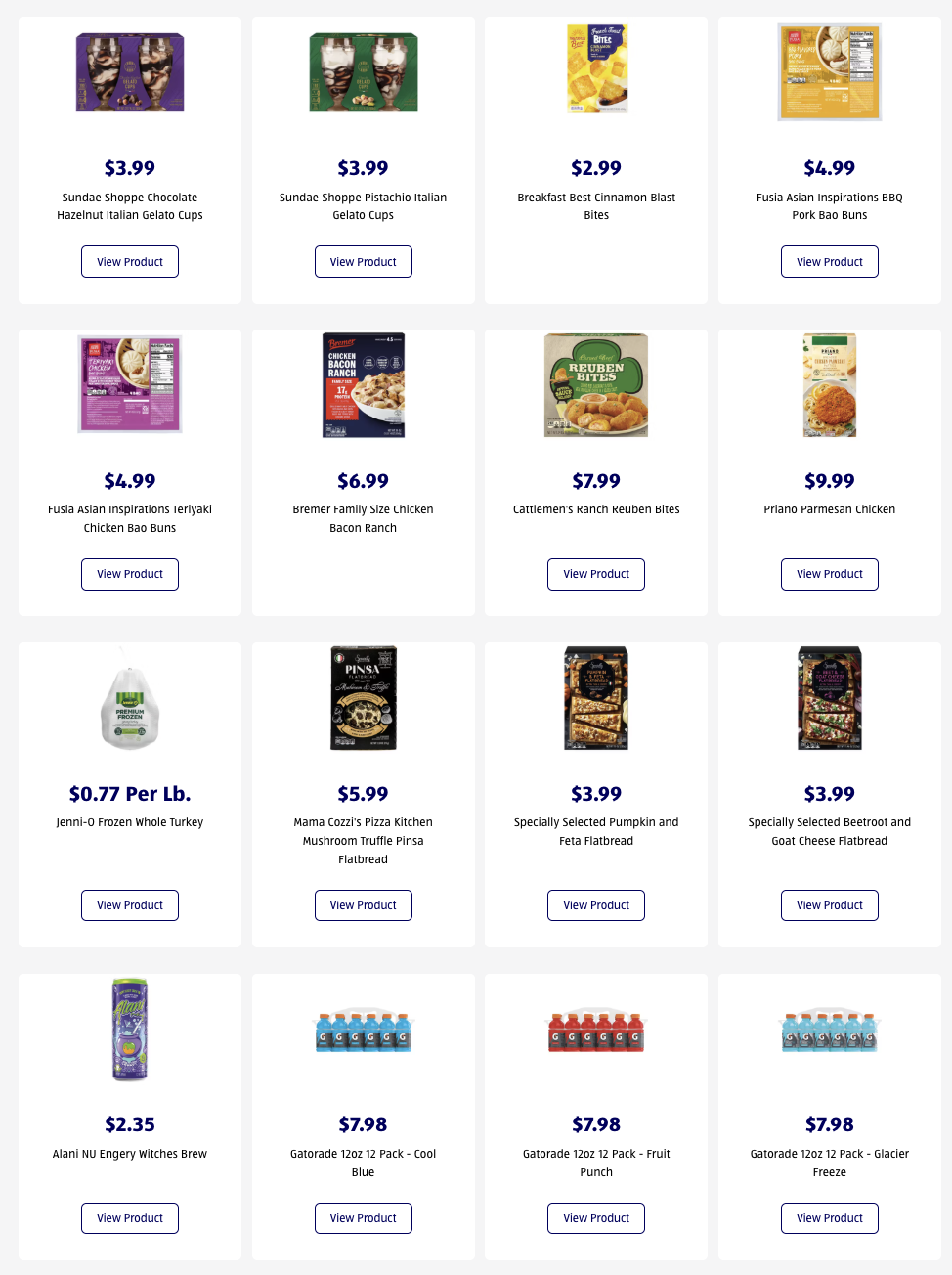
Task: View Product for BBQ Pork Bao Buns
Action: [x=830, y=262]
